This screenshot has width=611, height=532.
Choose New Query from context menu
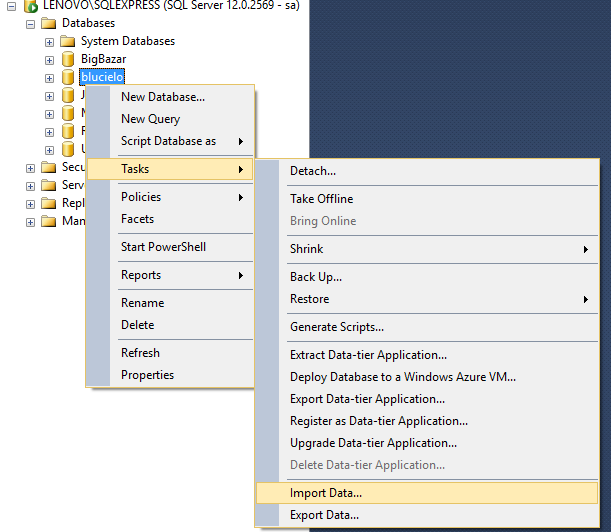(170, 119)
